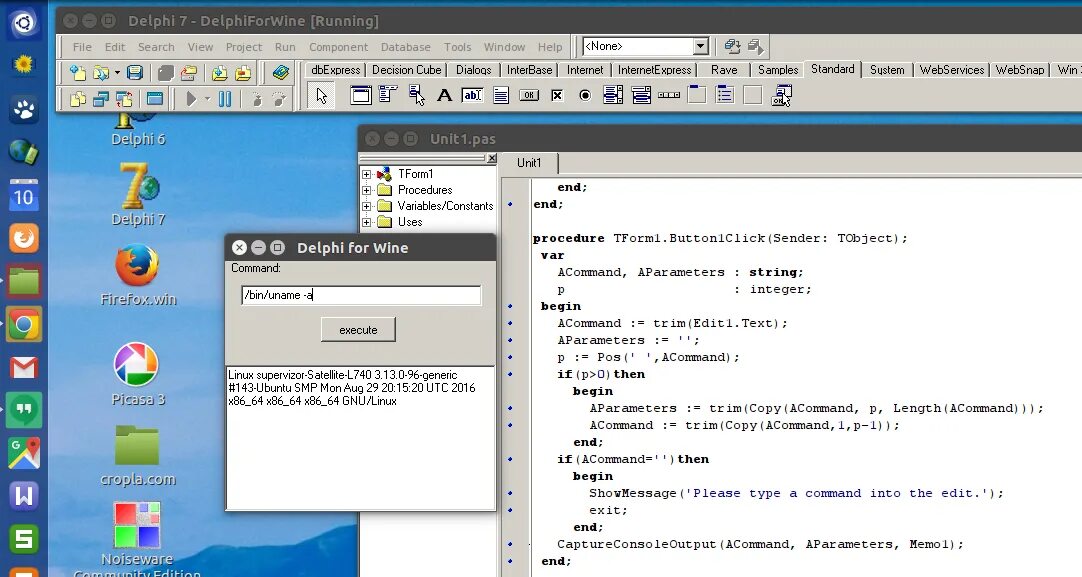
Task: Select the ListBox component icon
Action: pyautogui.click(x=613, y=95)
